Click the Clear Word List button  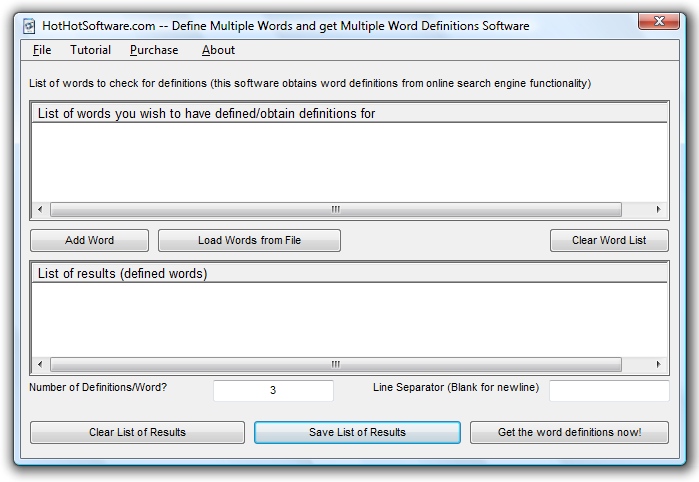coord(609,240)
